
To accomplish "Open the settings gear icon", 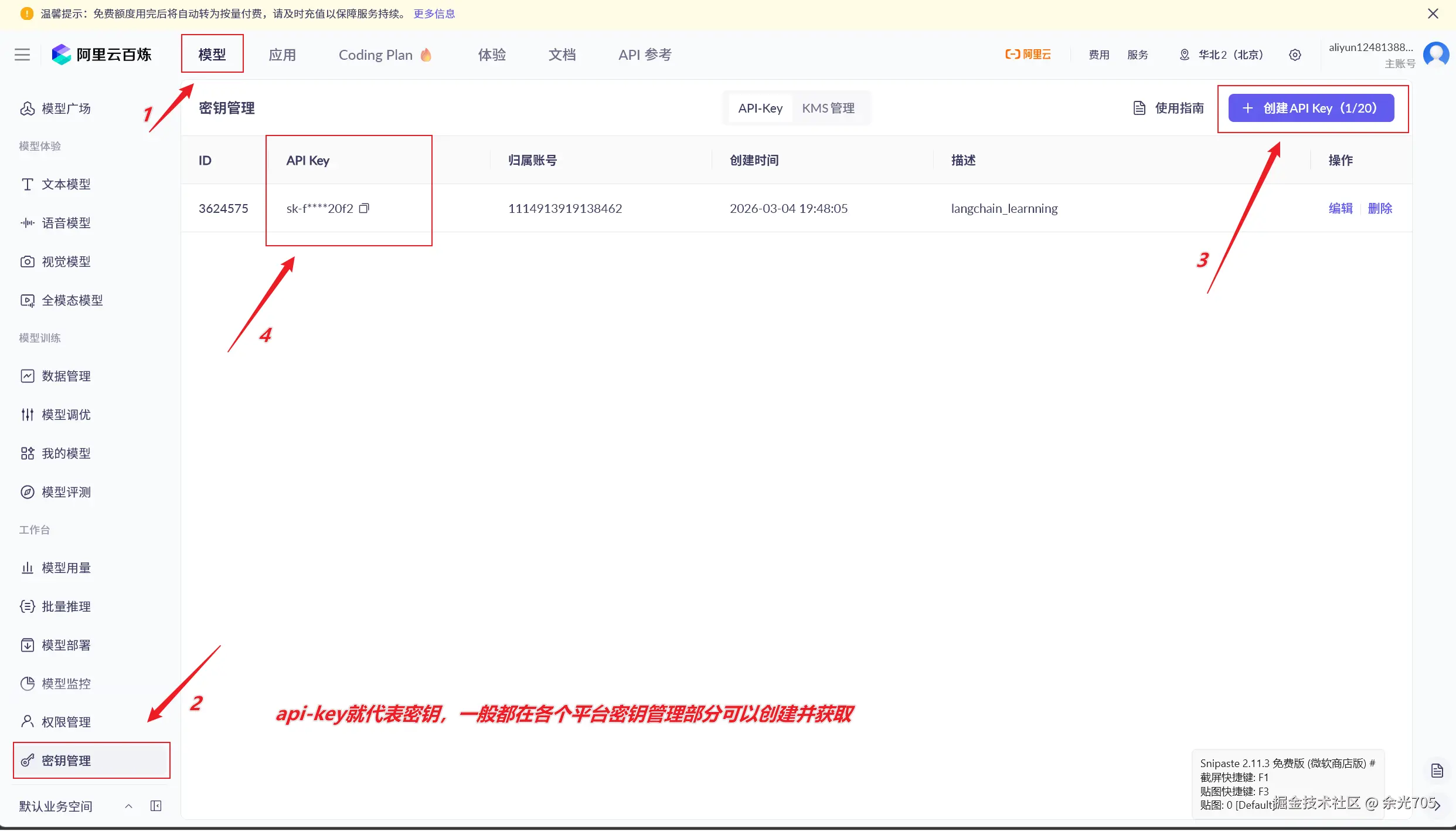I will (1295, 55).
